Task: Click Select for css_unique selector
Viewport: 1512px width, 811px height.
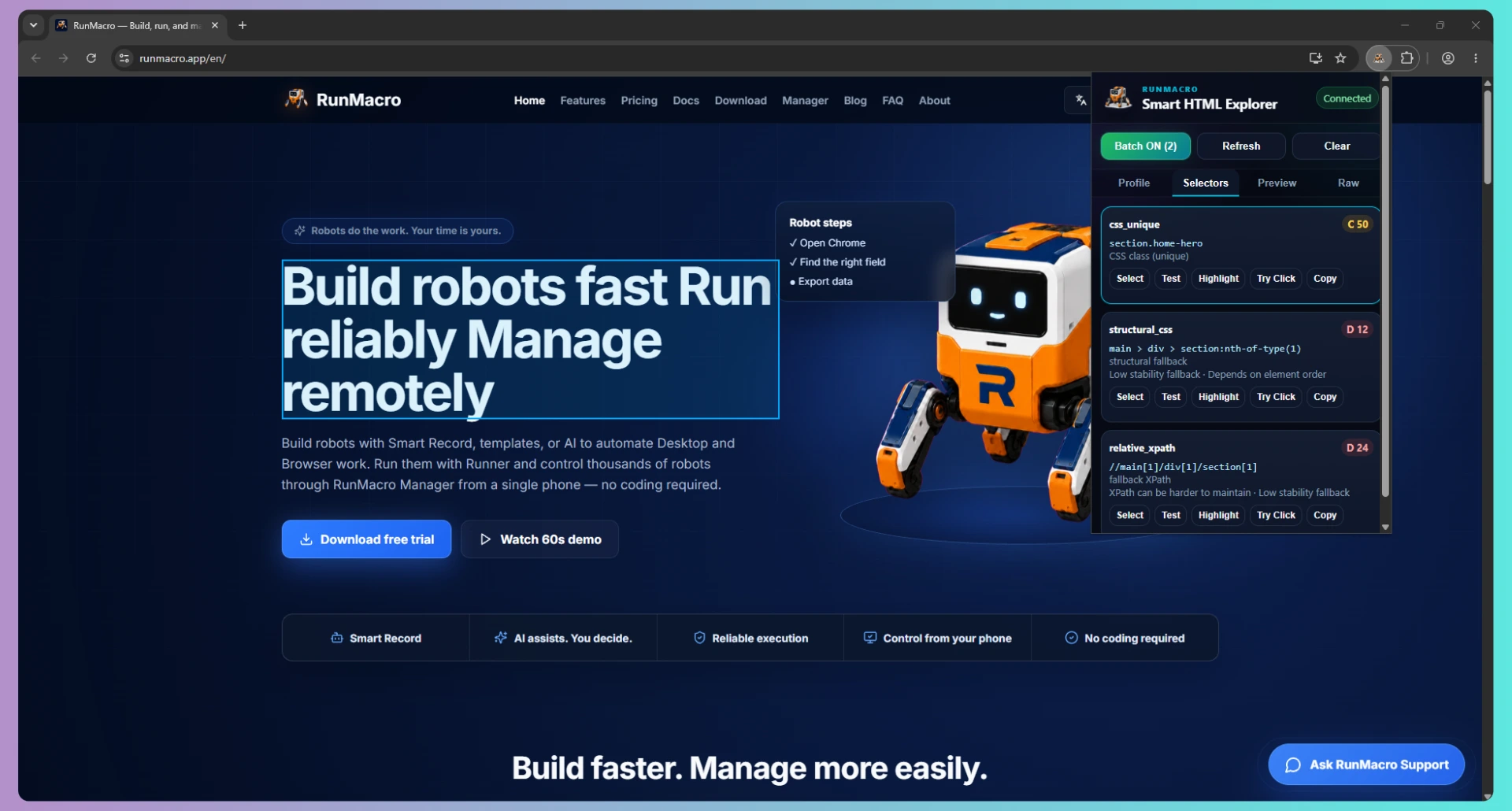Action: [1129, 278]
